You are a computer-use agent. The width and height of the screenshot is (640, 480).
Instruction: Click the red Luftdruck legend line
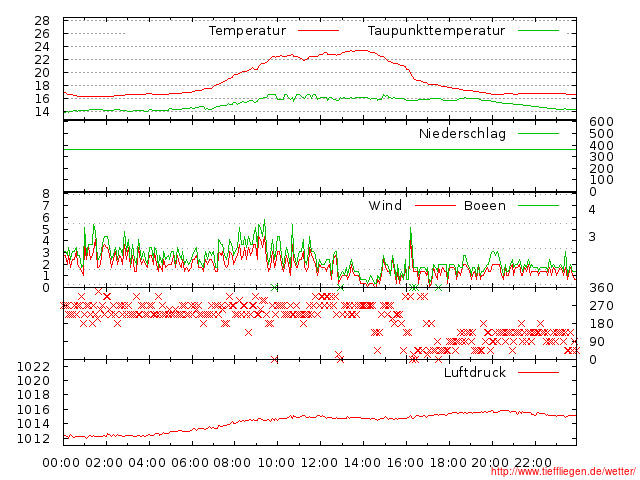(x=538, y=372)
